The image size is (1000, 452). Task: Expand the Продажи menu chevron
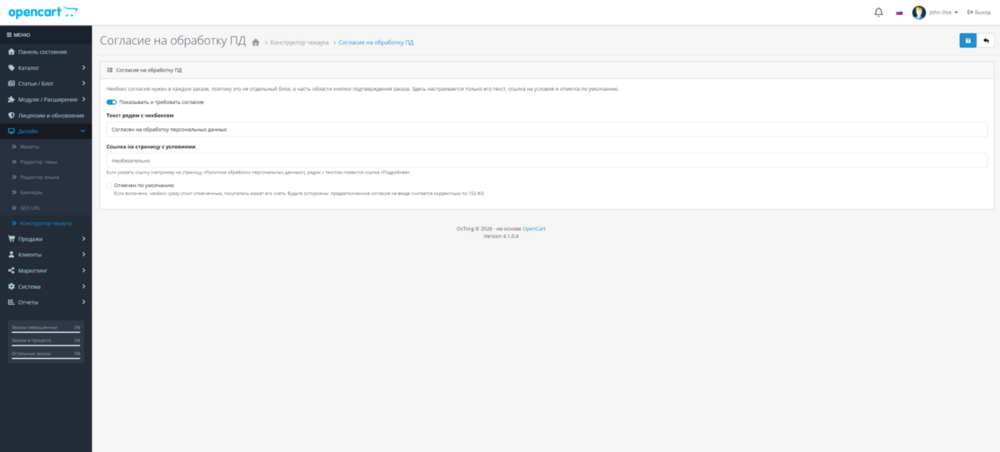coord(84,239)
